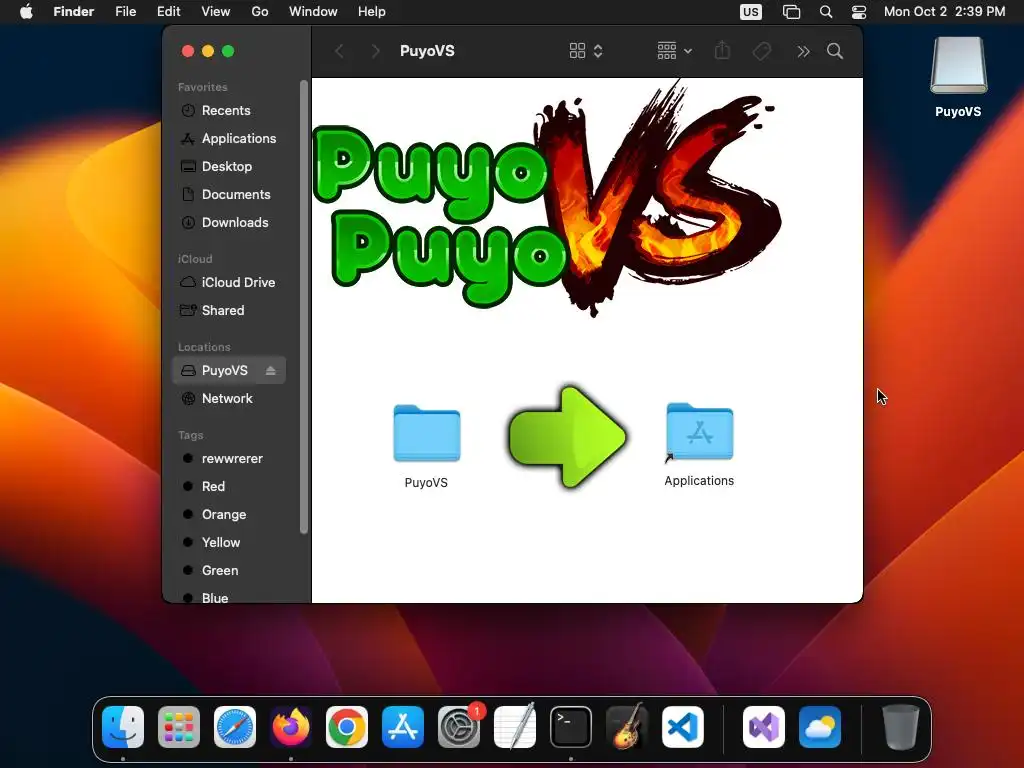This screenshot has width=1024, height=768.
Task: Open the View menu
Action: [x=216, y=12]
